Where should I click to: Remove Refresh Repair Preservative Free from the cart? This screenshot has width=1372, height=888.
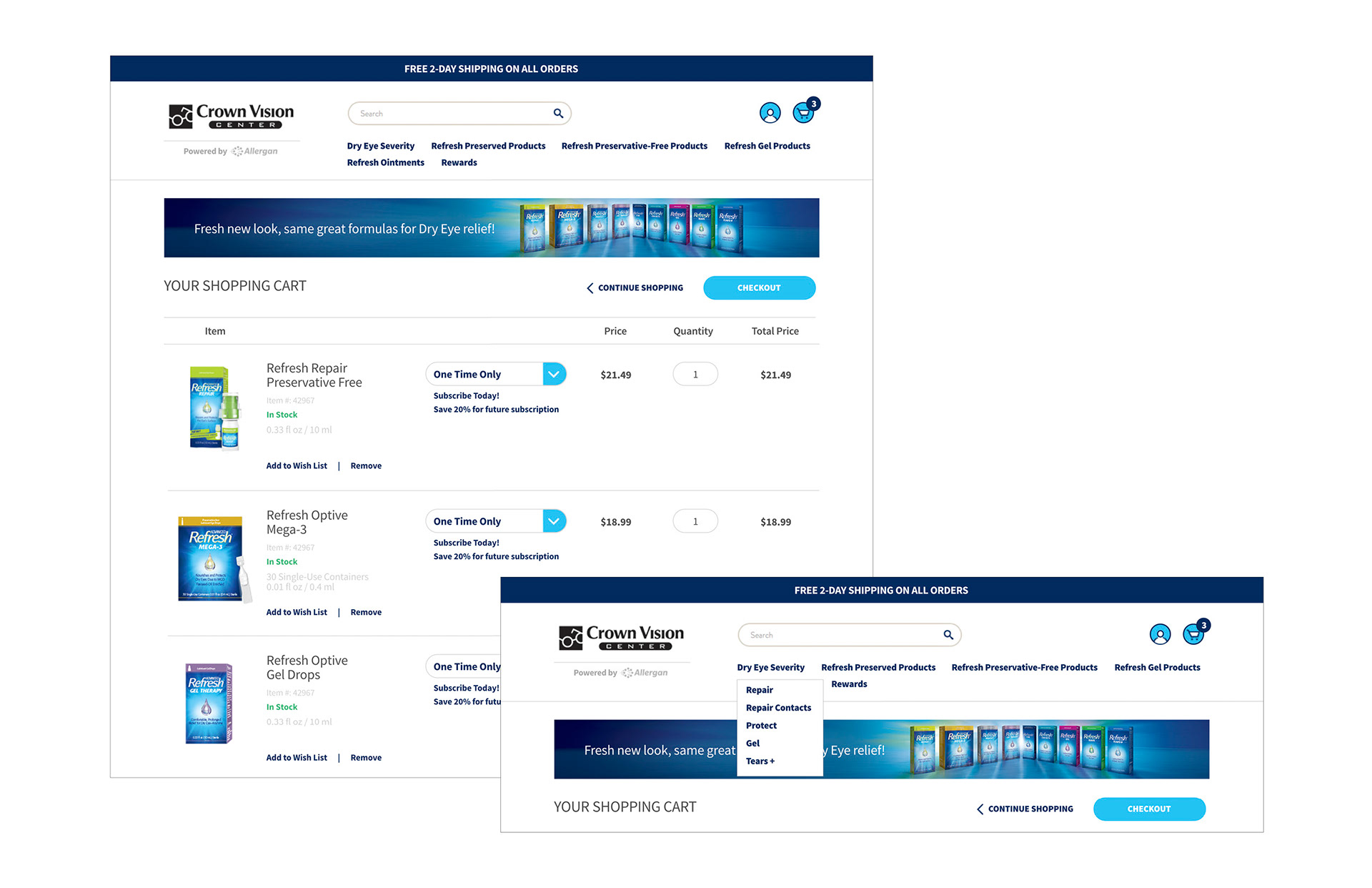(x=366, y=466)
